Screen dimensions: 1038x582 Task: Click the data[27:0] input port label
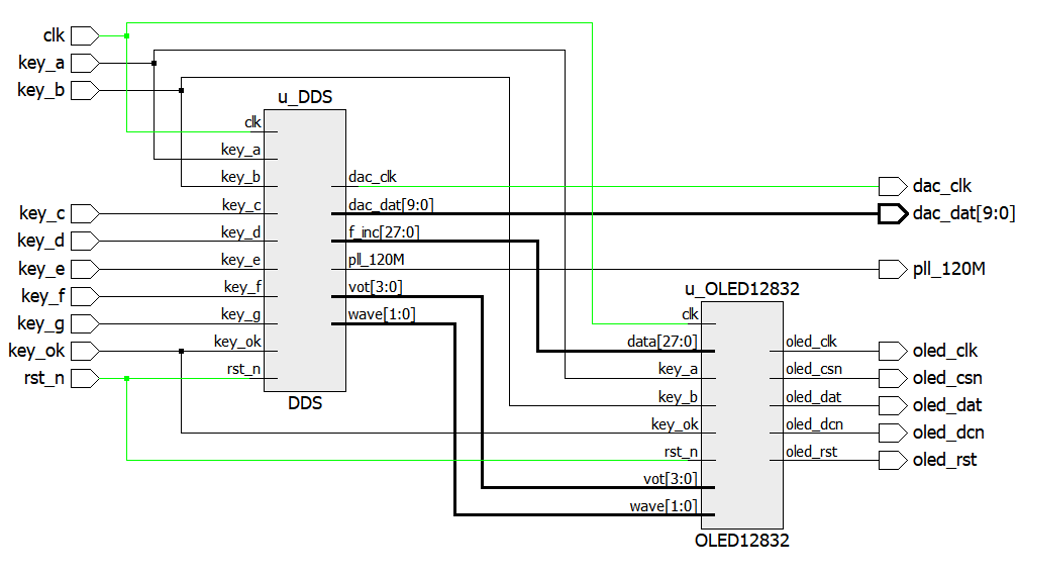pyautogui.click(x=663, y=342)
